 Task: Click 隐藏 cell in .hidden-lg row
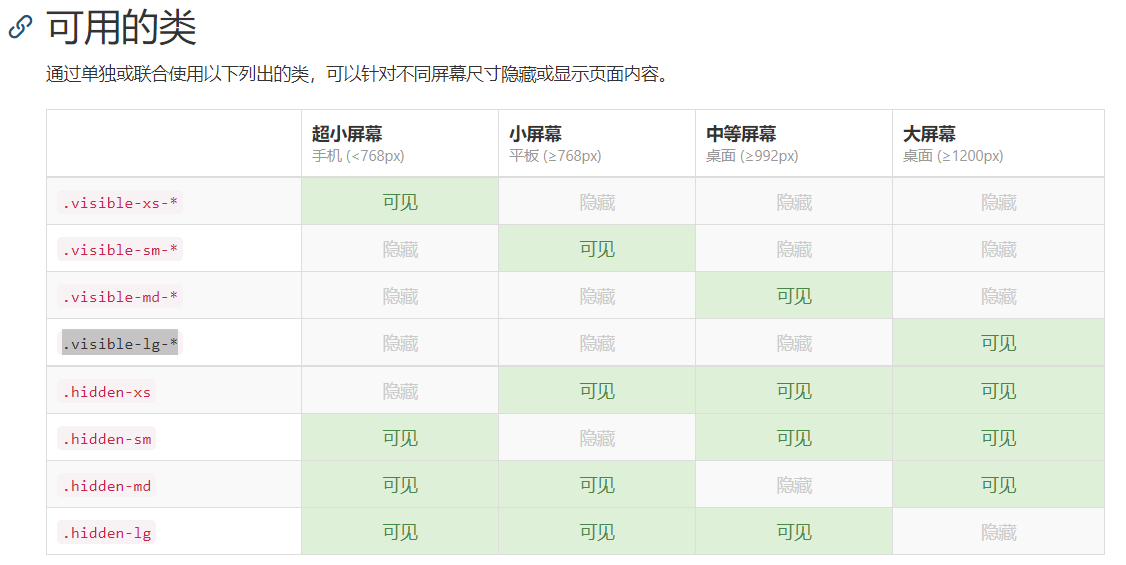click(998, 532)
